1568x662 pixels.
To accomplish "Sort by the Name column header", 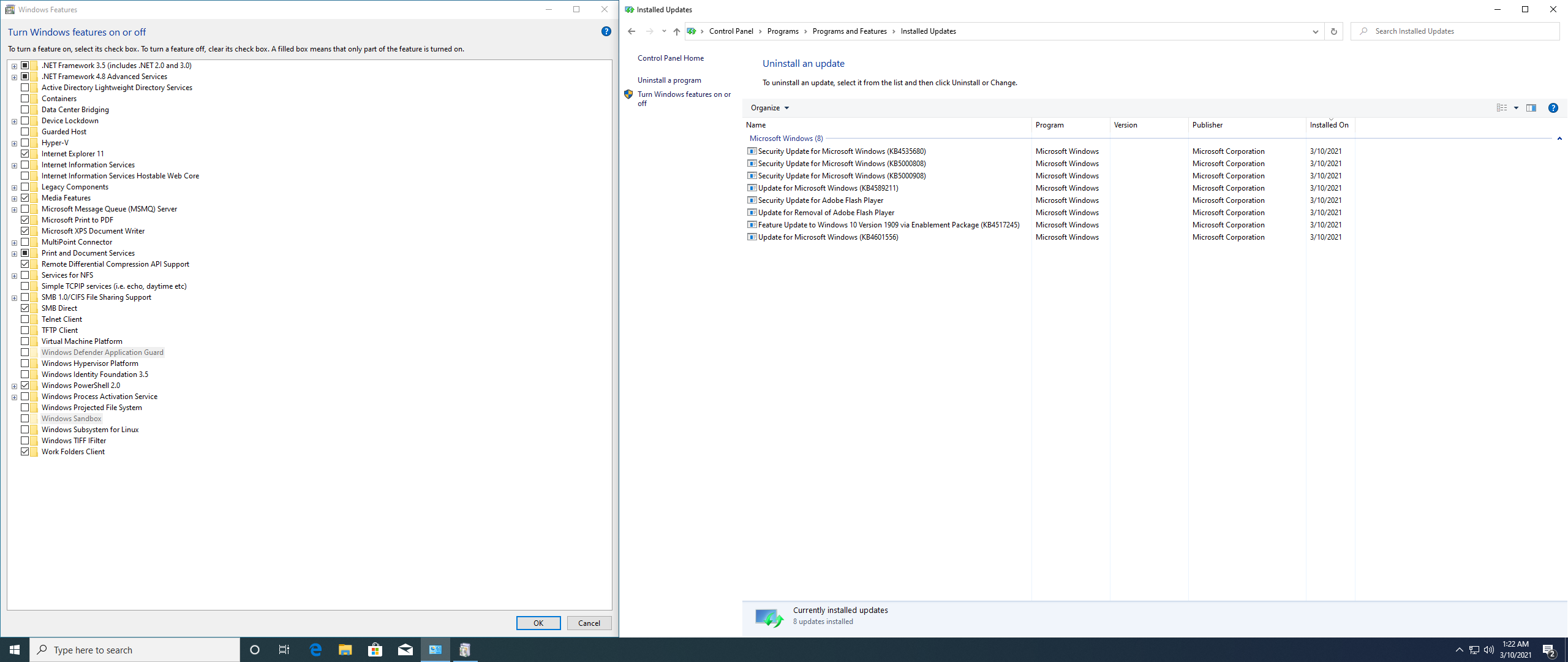I will (888, 125).
